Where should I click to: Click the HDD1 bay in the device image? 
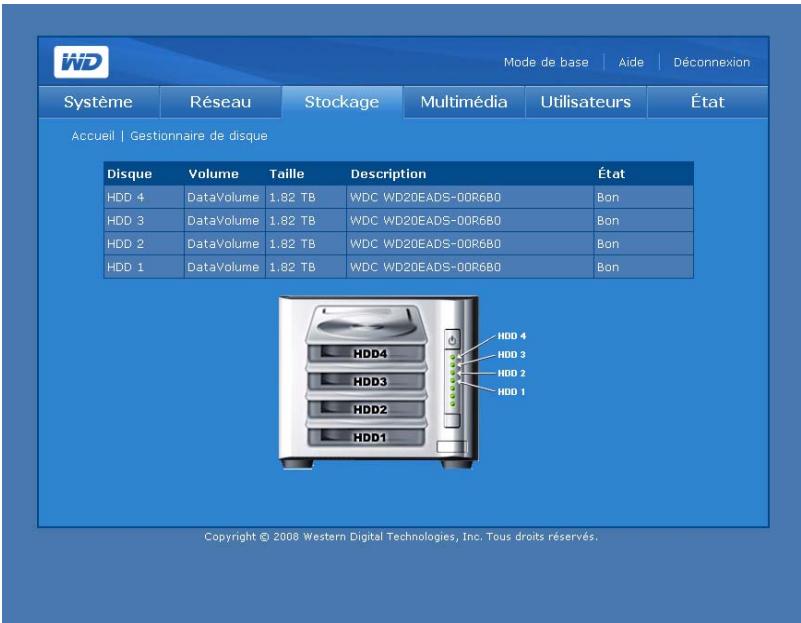[366, 437]
